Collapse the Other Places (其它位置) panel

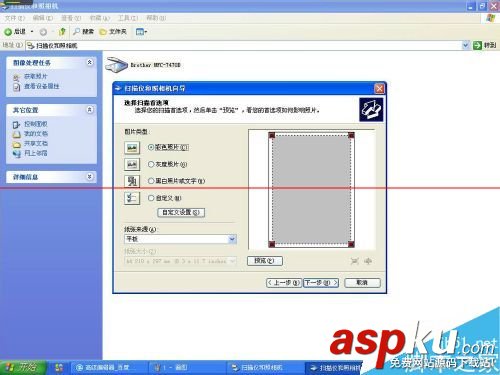89,110
